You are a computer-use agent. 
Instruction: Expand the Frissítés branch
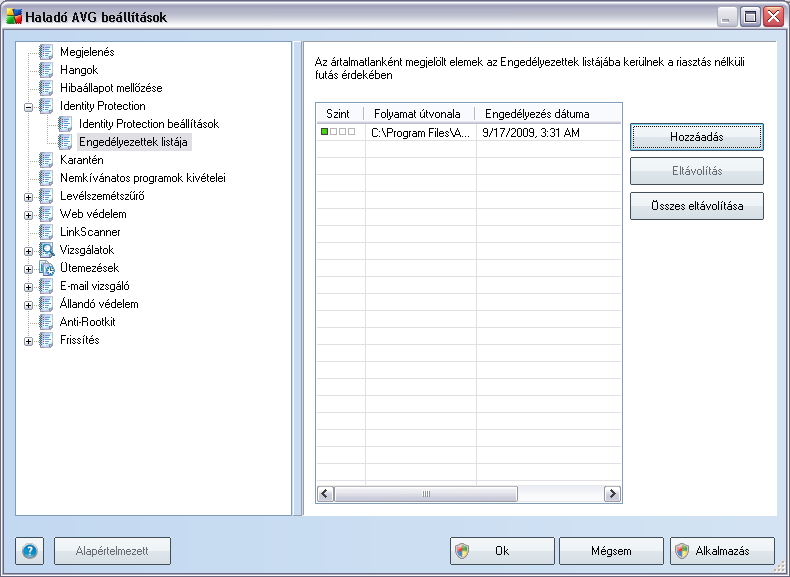coord(29,341)
